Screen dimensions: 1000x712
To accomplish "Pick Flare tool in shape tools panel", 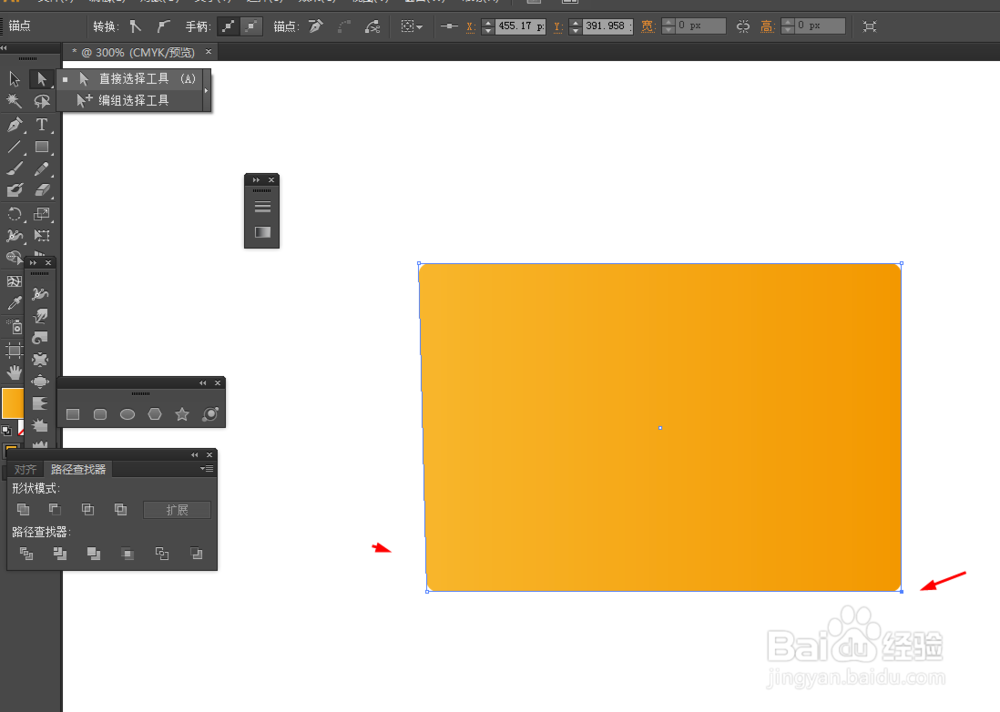I will [x=210, y=415].
